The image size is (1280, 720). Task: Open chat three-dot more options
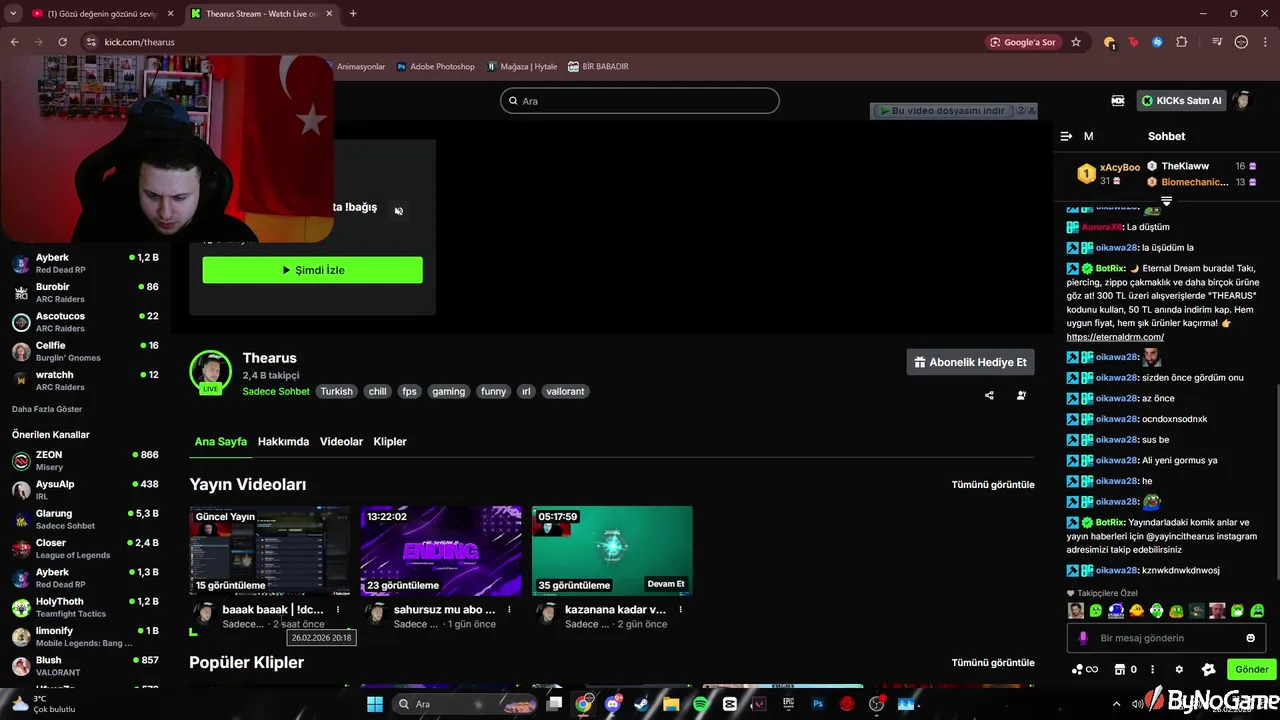point(1153,670)
